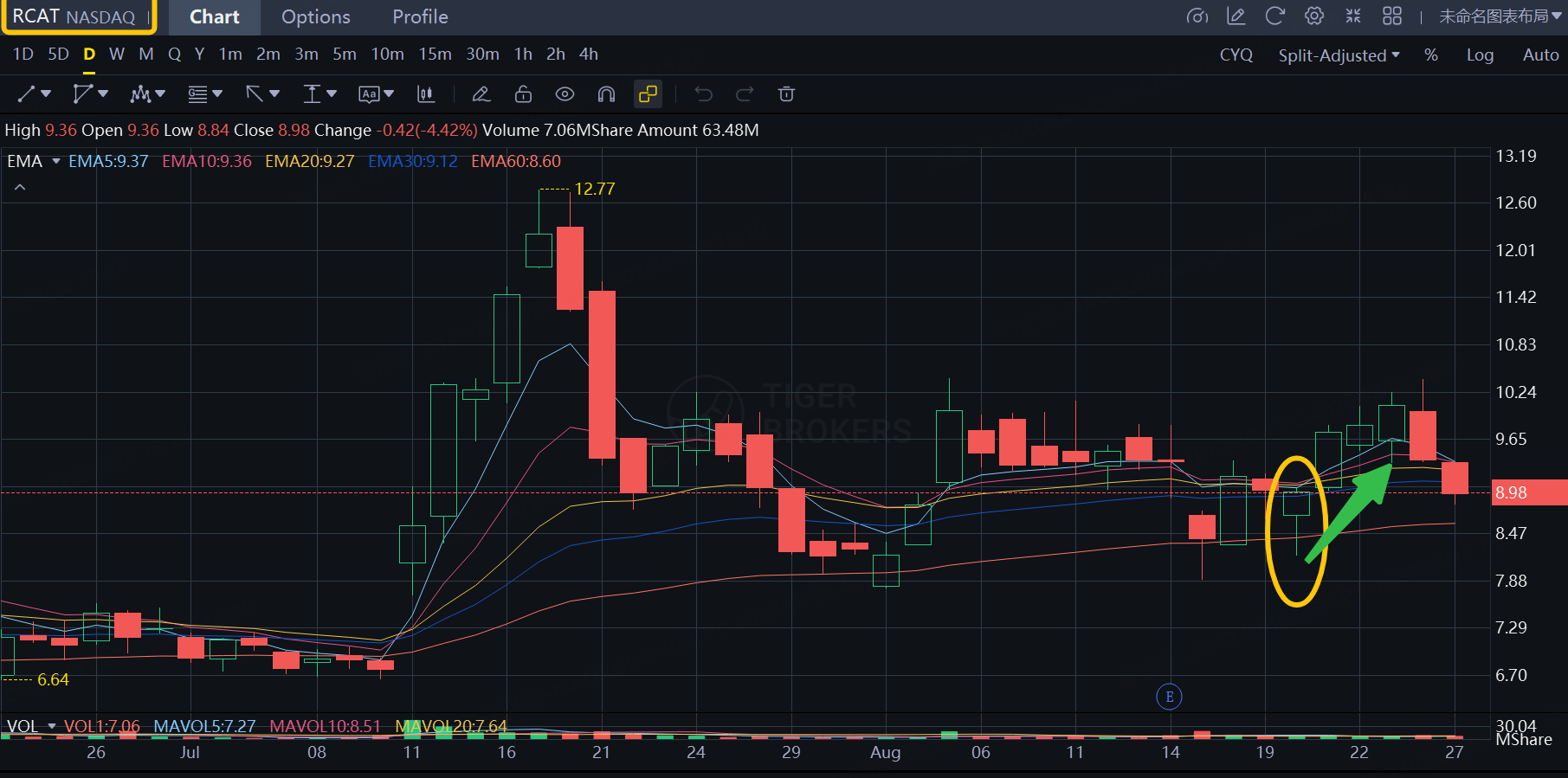Click the earnings E marker on chart
This screenshot has width=1568, height=778.
click(1169, 697)
